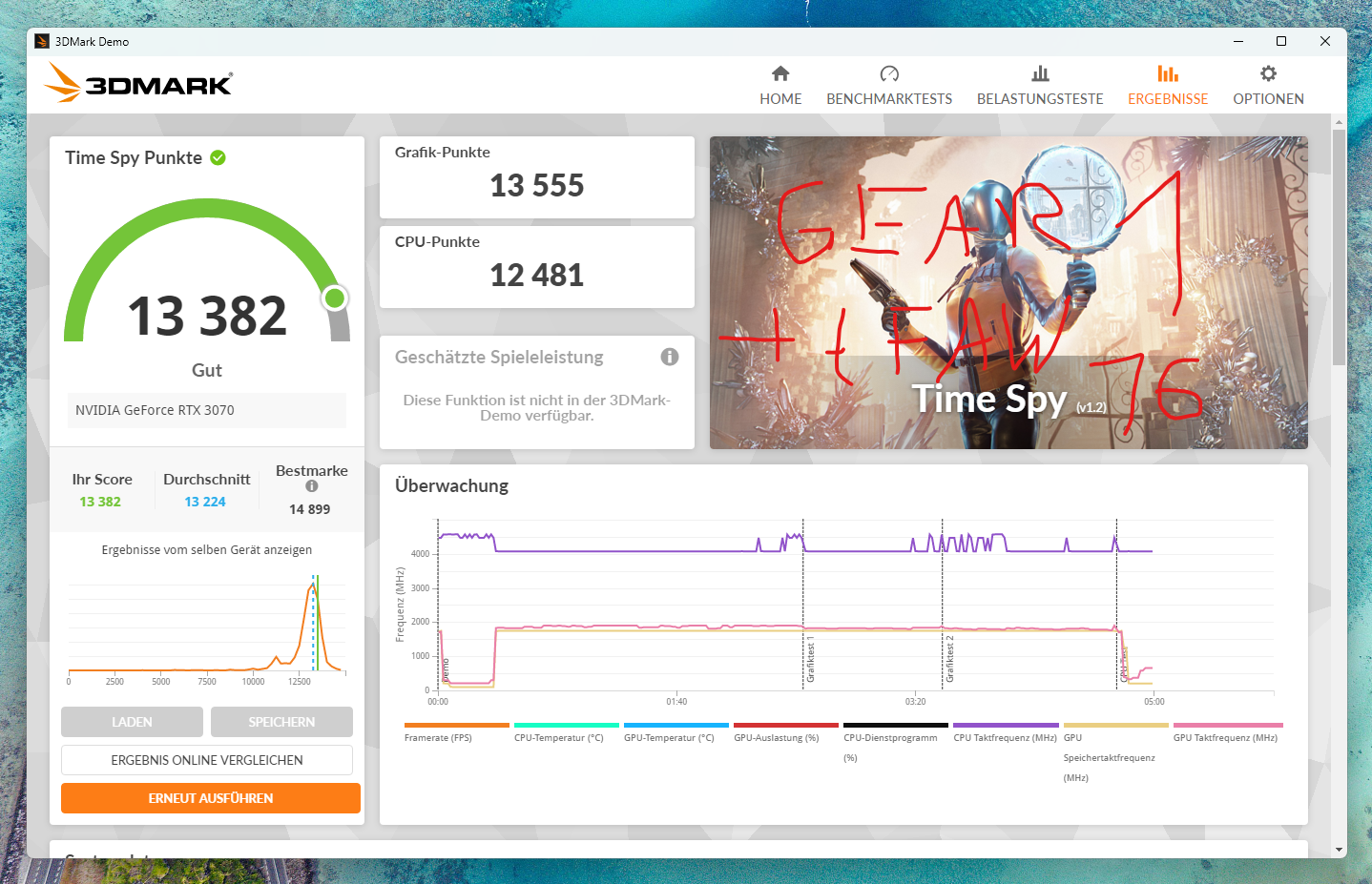Viewport: 1372px width, 884px height.
Task: Click the Optionen gear icon
Action: click(x=1268, y=73)
